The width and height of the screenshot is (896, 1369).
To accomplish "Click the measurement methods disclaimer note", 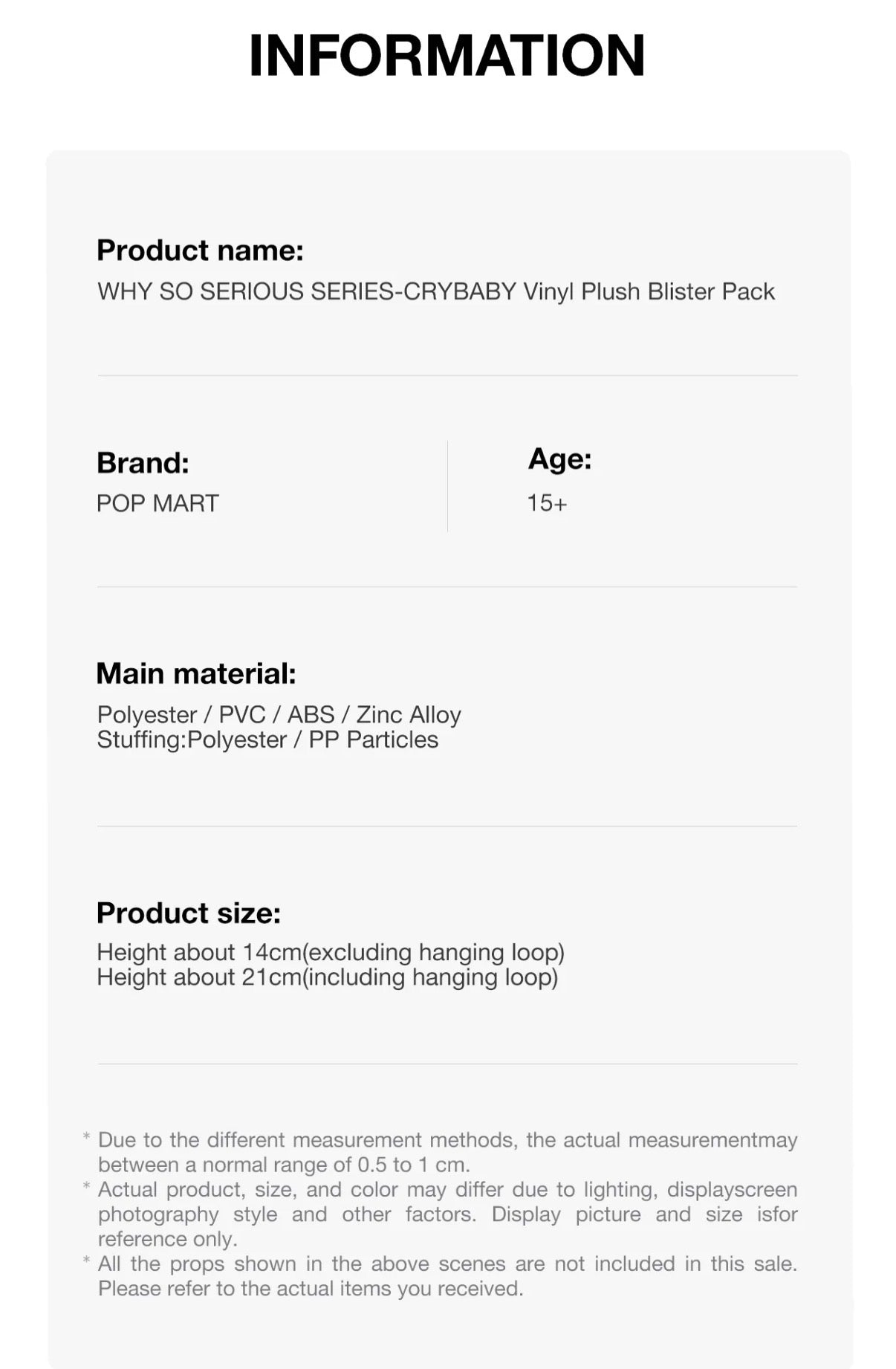I will pos(447,1152).
